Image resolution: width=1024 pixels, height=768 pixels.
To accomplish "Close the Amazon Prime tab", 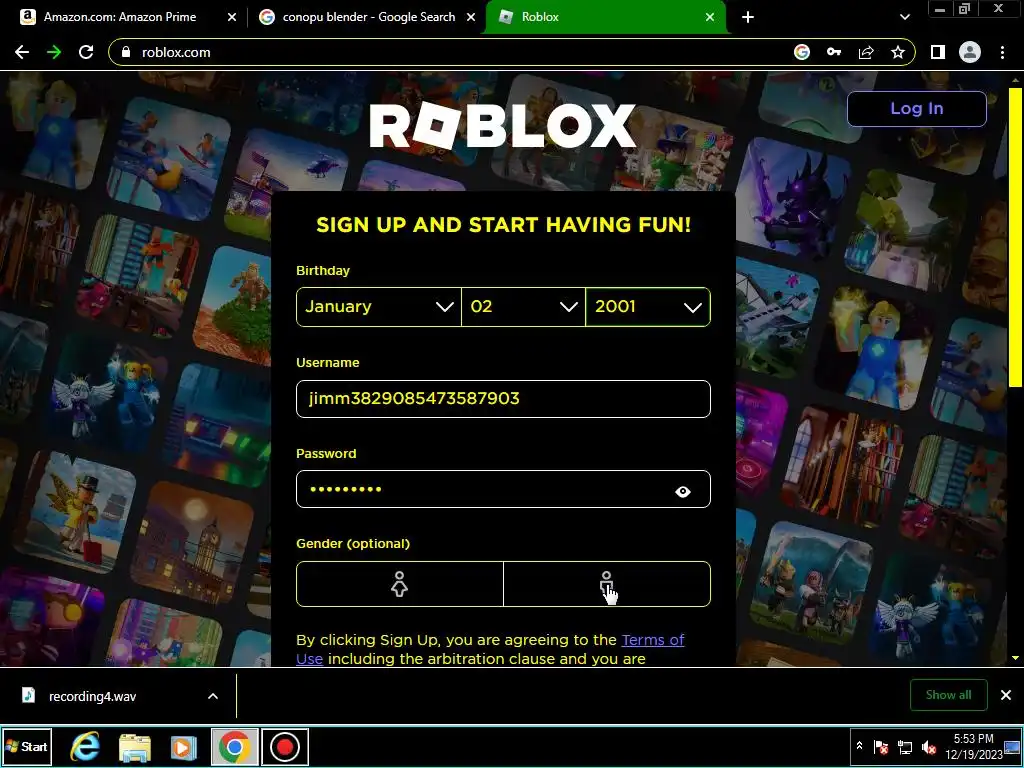I will (232, 17).
